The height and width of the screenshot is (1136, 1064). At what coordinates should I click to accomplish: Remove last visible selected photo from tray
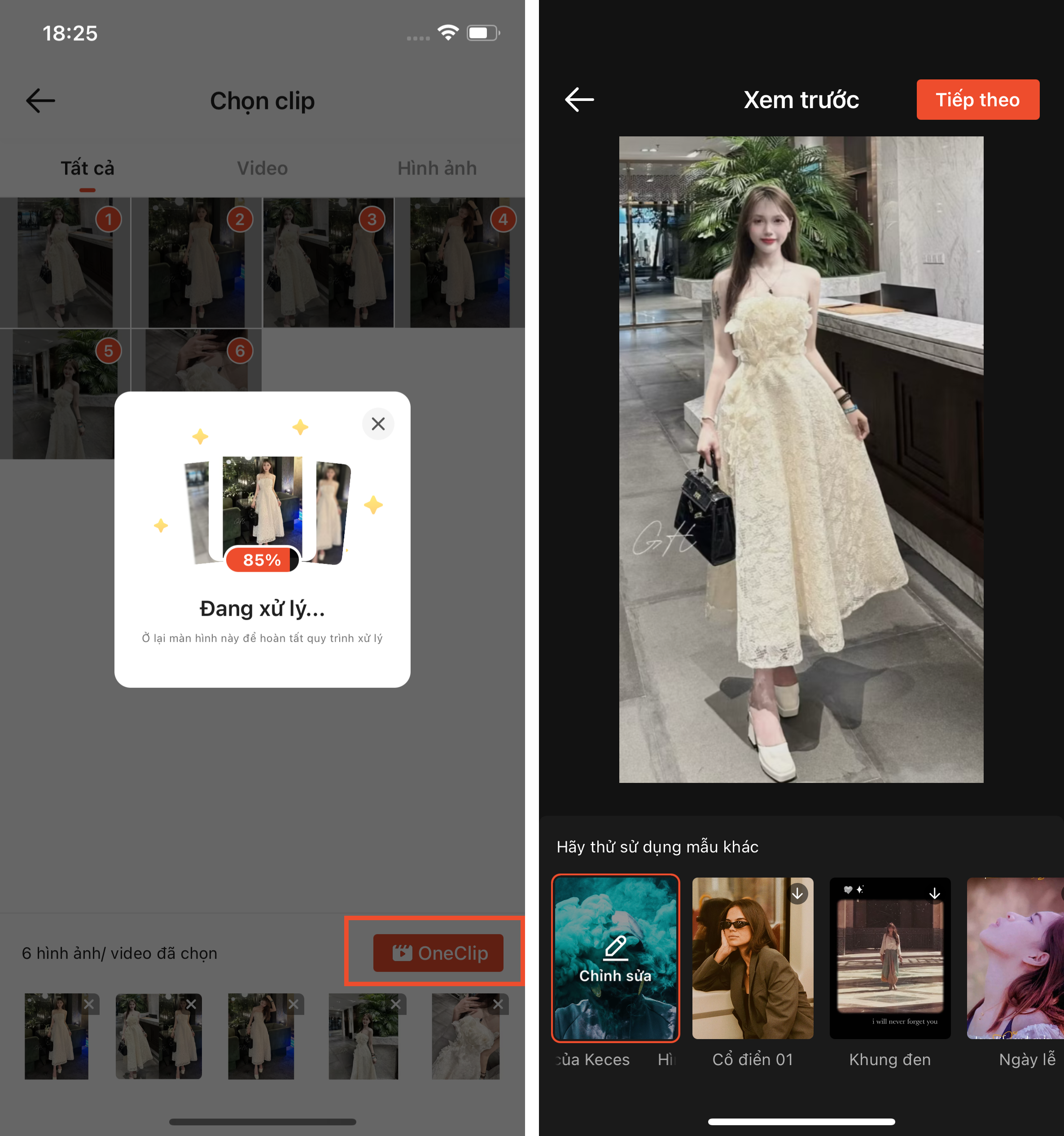click(498, 1004)
